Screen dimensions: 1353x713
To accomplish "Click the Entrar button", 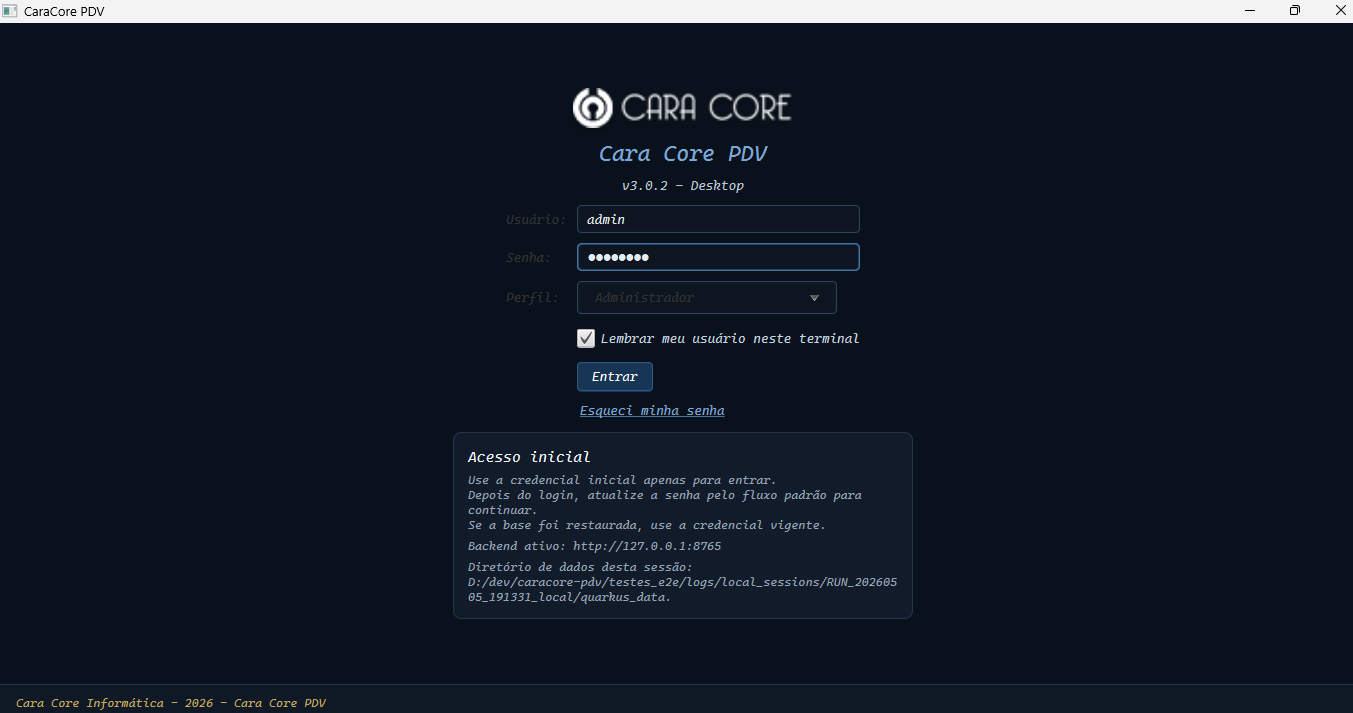I will coord(615,377).
